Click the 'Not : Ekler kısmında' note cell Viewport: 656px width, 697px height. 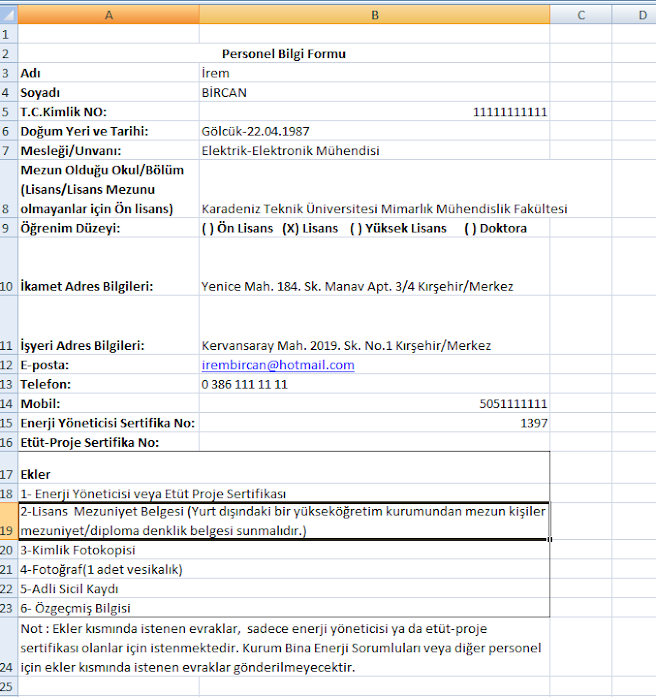point(284,647)
